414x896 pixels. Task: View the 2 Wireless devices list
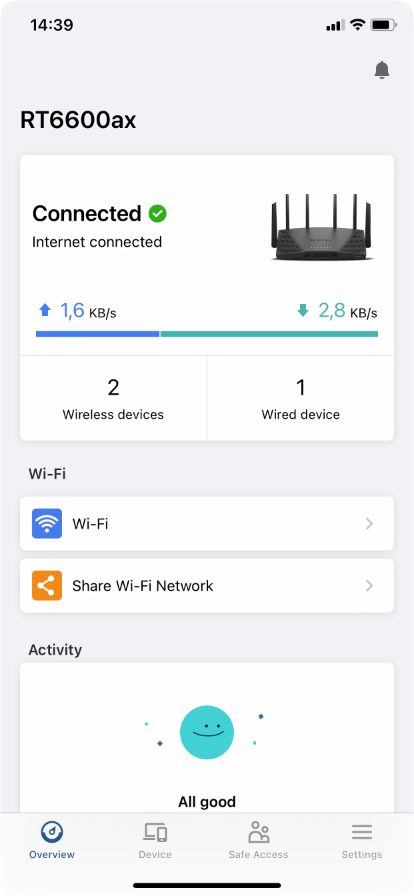point(113,398)
